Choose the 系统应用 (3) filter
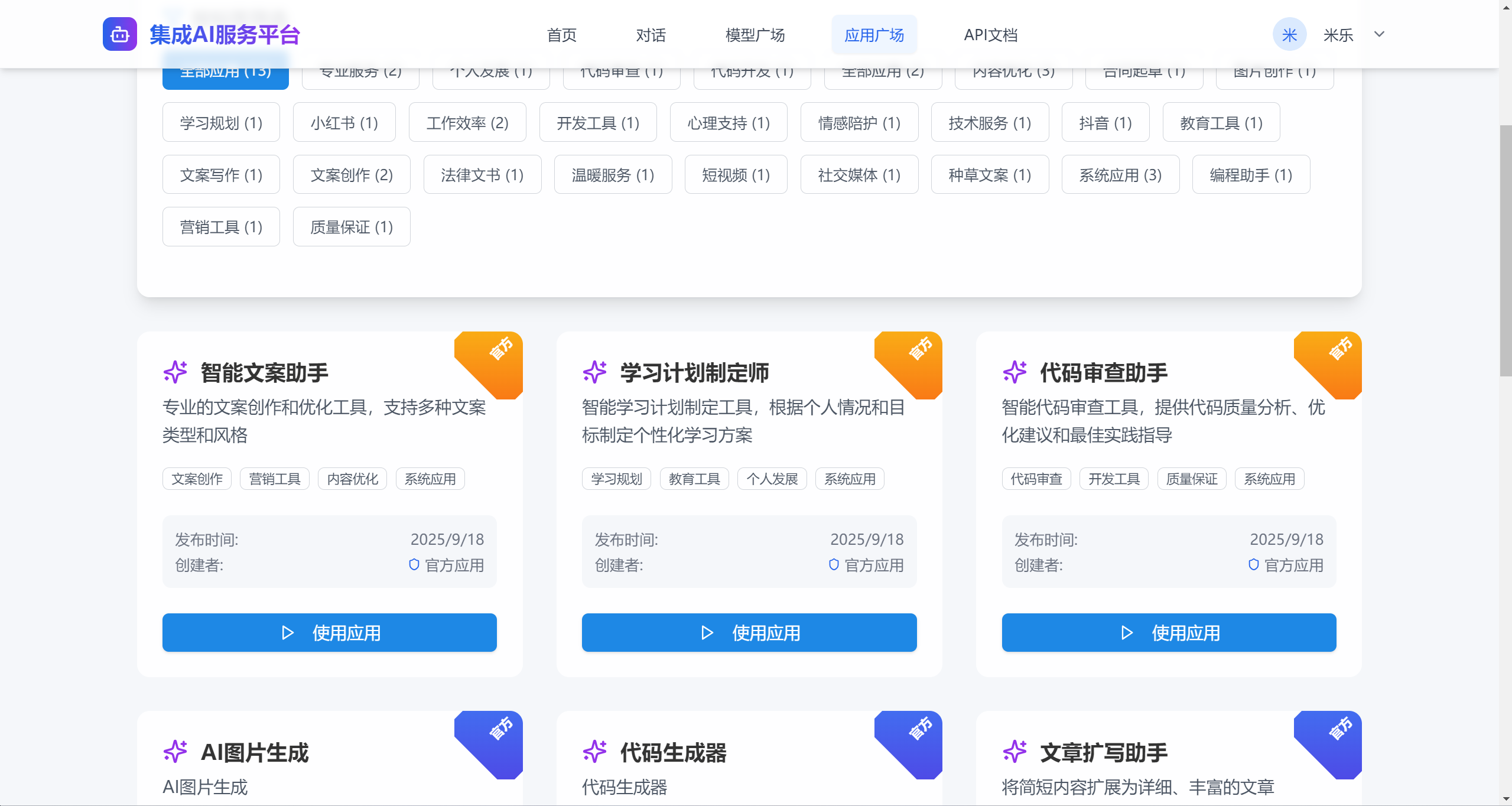The height and width of the screenshot is (806, 1512). click(x=1120, y=174)
